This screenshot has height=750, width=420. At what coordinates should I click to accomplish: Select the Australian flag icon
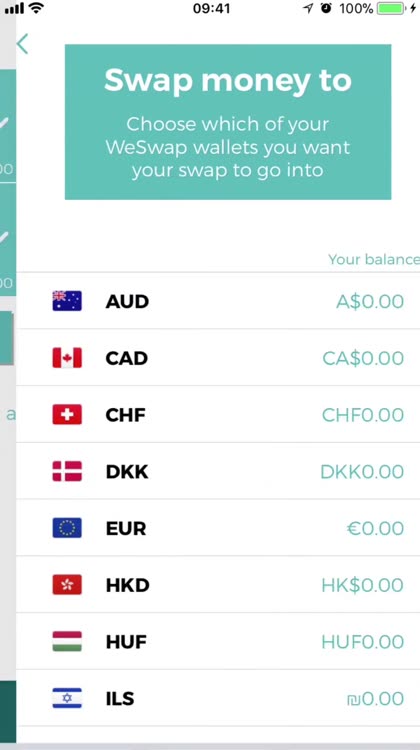tap(67, 301)
